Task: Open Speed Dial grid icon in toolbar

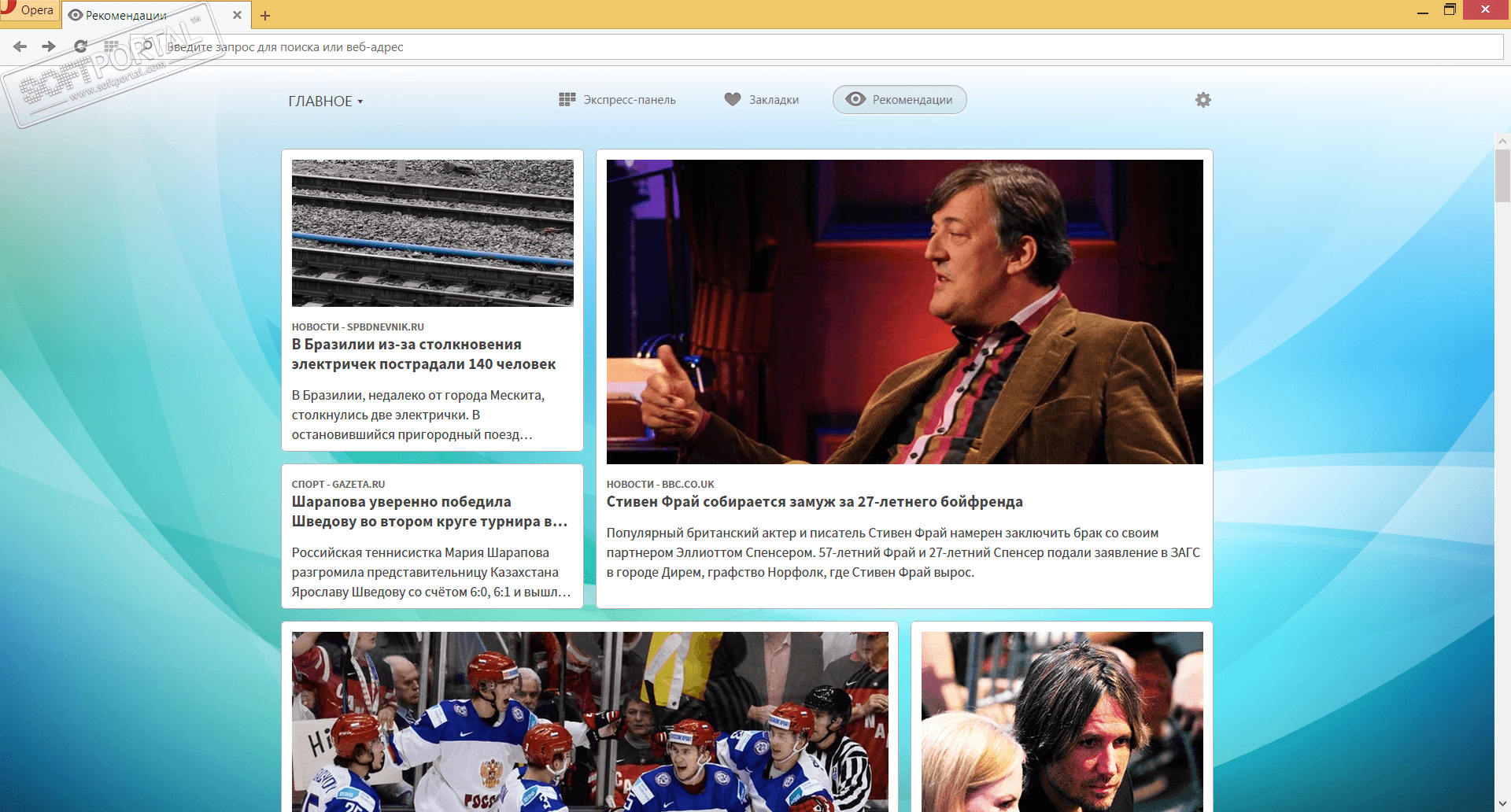Action: (112, 46)
